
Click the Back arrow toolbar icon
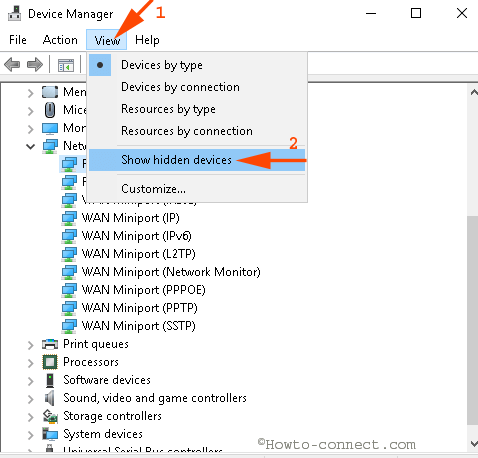pyautogui.click(x=12, y=64)
